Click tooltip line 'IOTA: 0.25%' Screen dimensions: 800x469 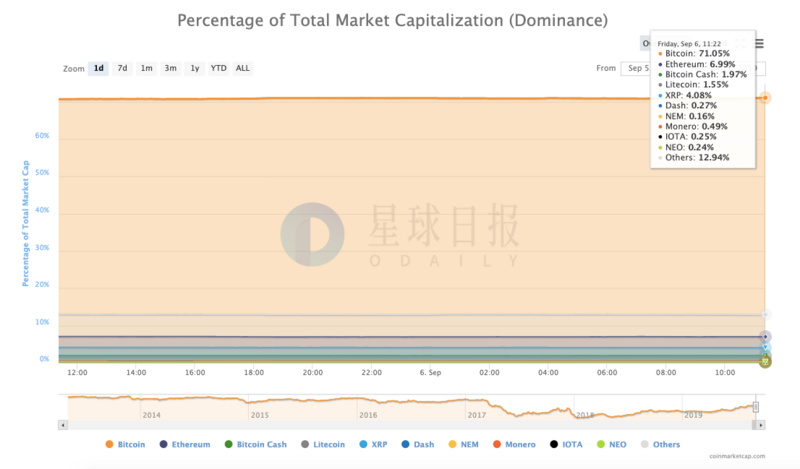pos(687,137)
